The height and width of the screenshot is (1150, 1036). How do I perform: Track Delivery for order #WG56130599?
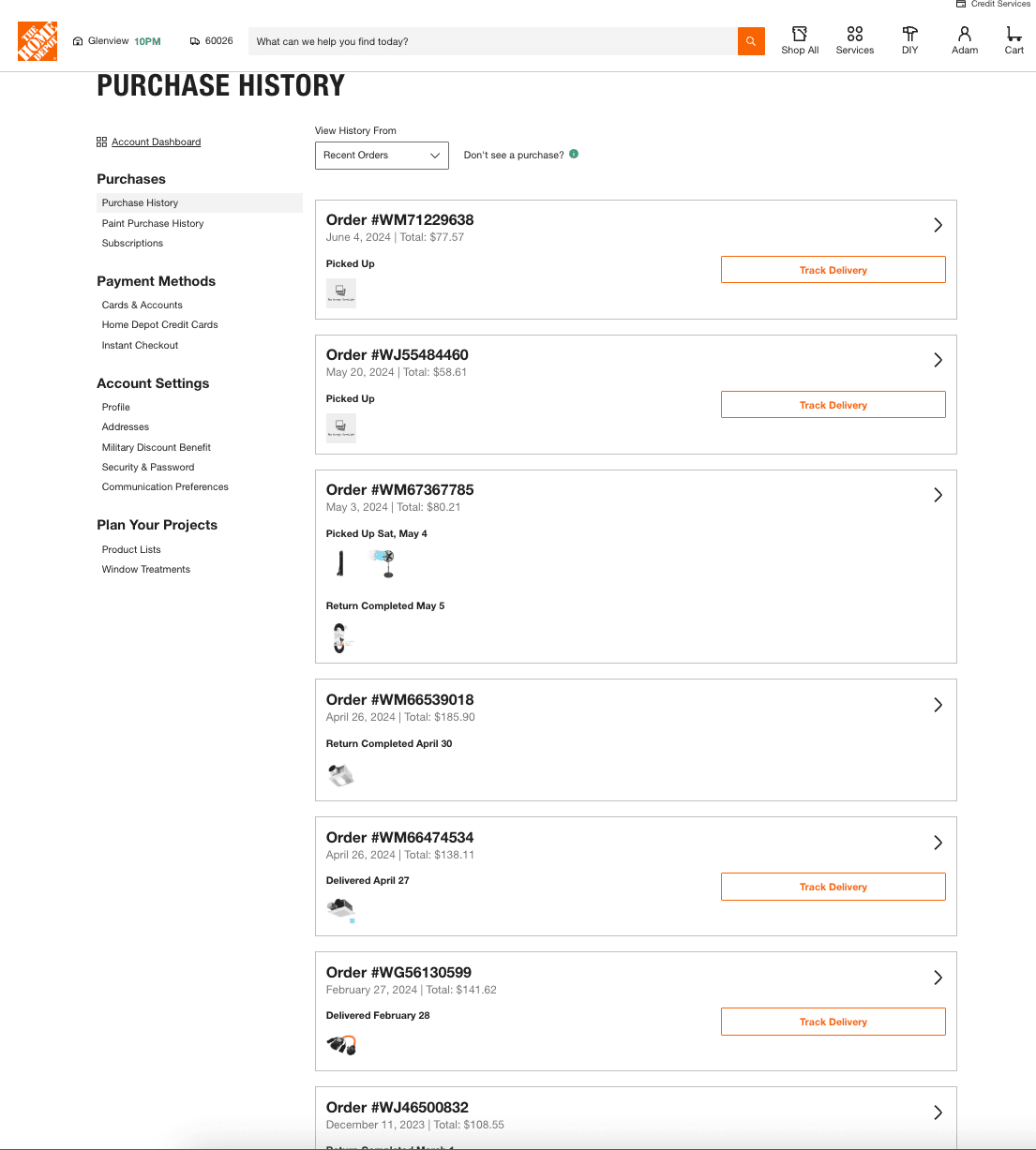coord(833,1022)
